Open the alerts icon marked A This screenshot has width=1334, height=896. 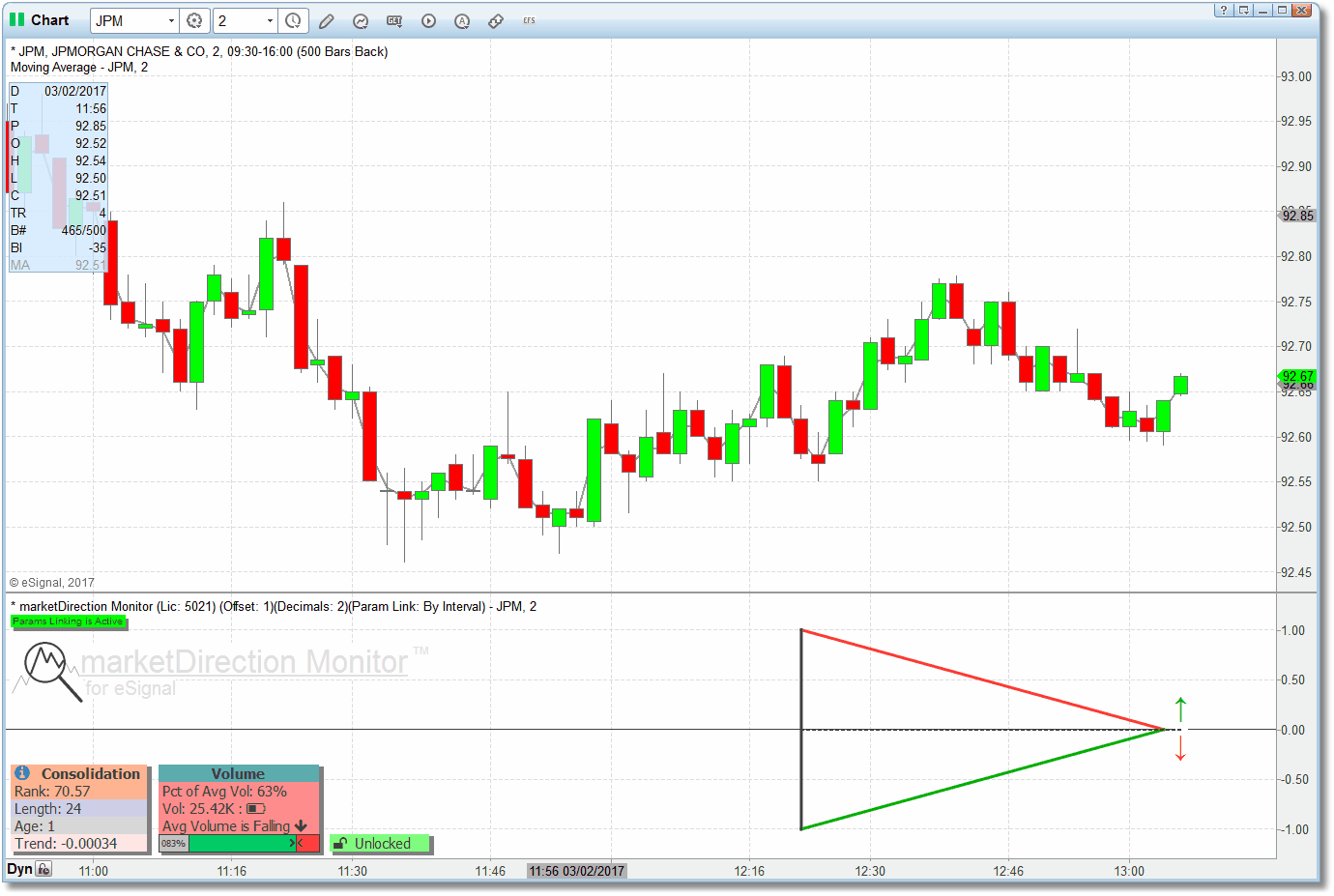(462, 21)
